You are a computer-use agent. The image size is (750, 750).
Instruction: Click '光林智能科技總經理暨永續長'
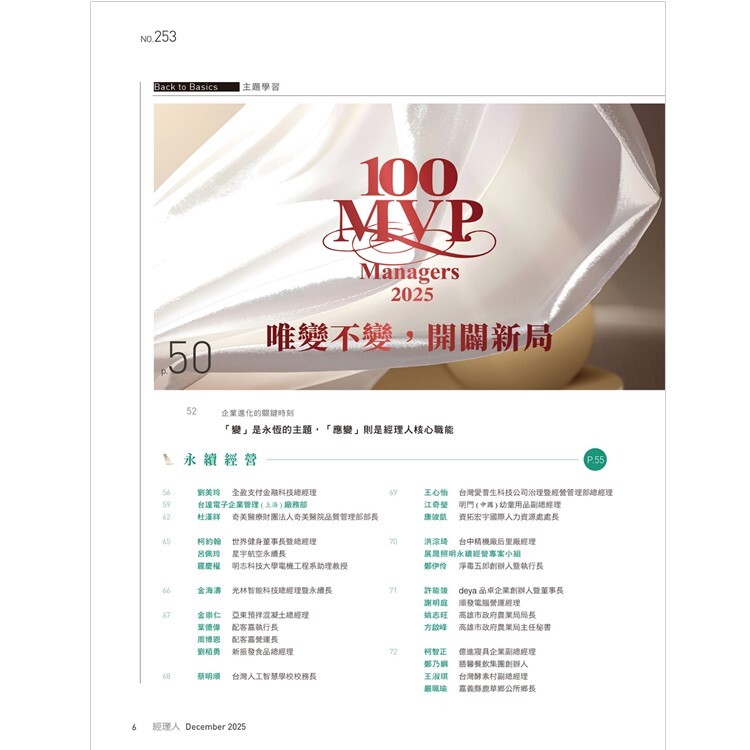[282, 591]
